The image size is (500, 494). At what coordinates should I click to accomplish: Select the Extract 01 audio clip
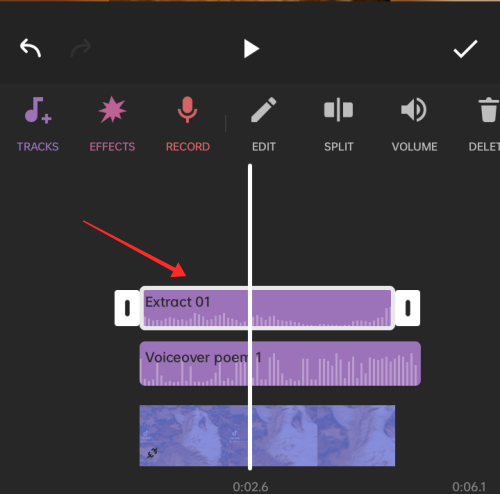[x=267, y=308]
